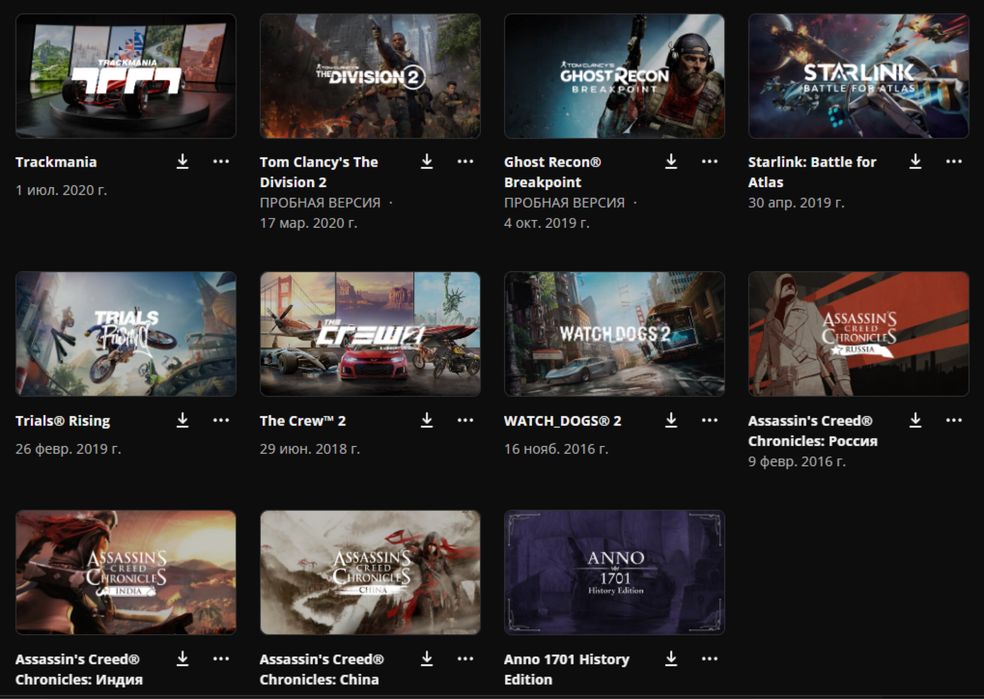Screen dimensions: 984x699
Task: Click download icon for The Division 2
Action: coord(427,161)
